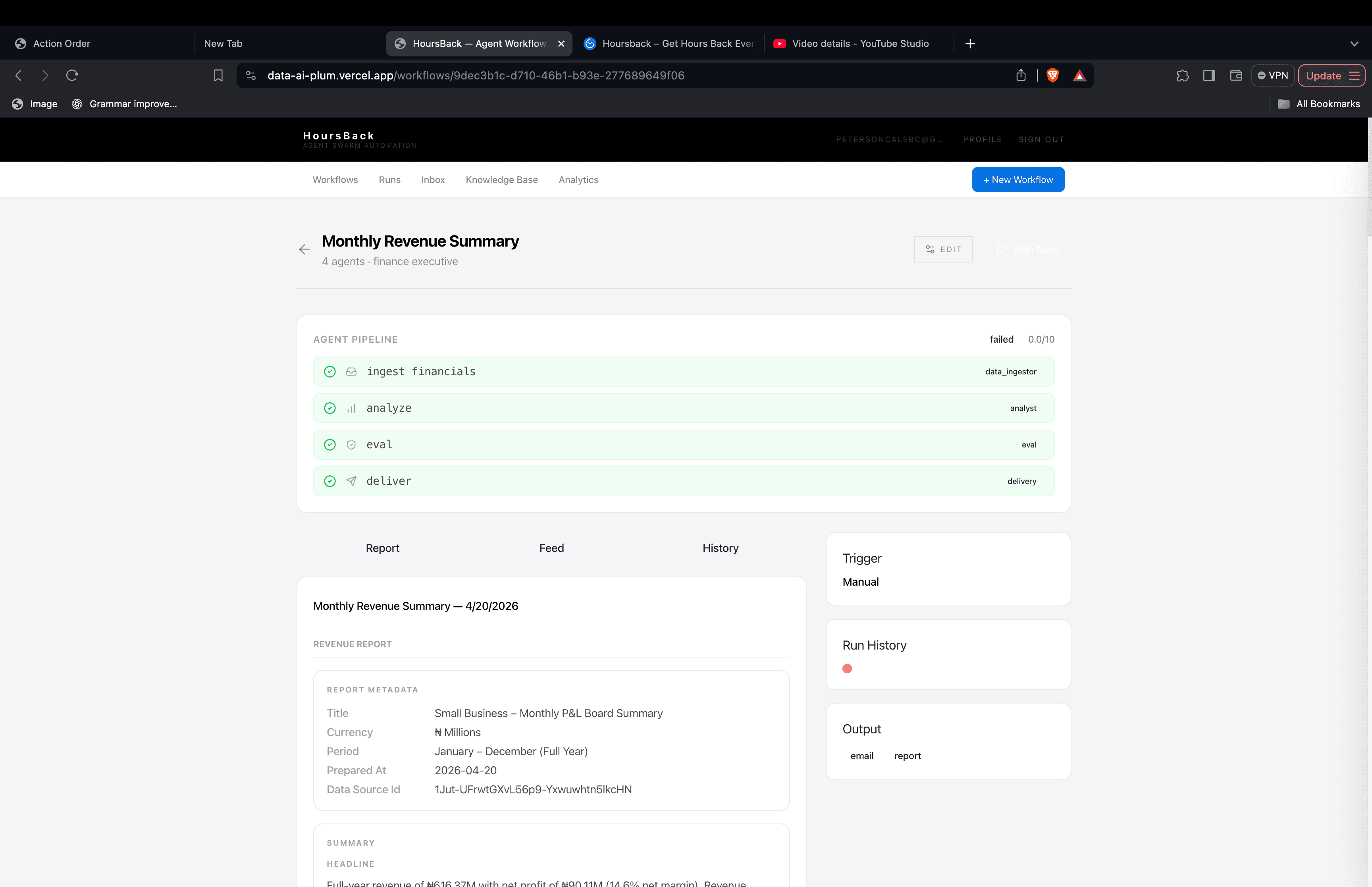Select the History tab
This screenshot has width=1372, height=887.
point(720,548)
